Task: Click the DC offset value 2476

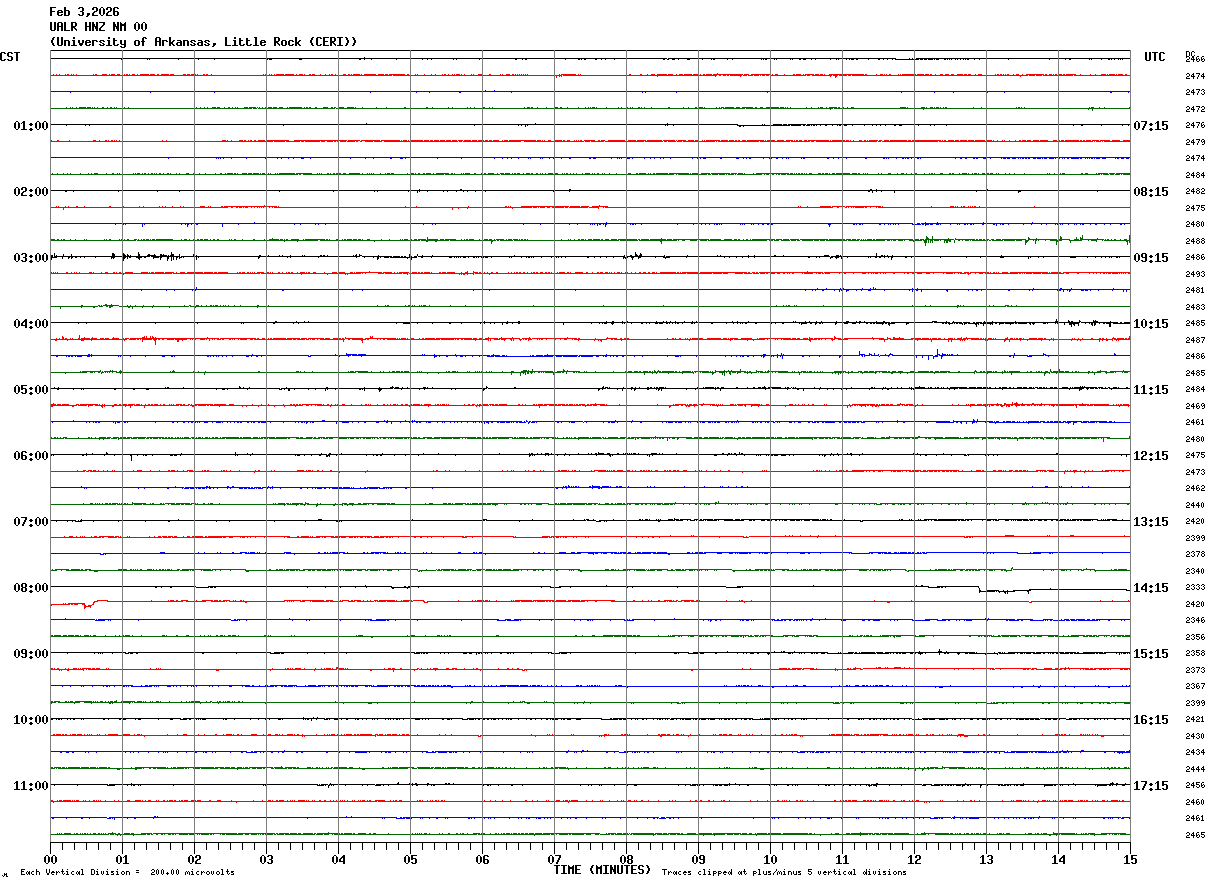Action: pos(1195,126)
